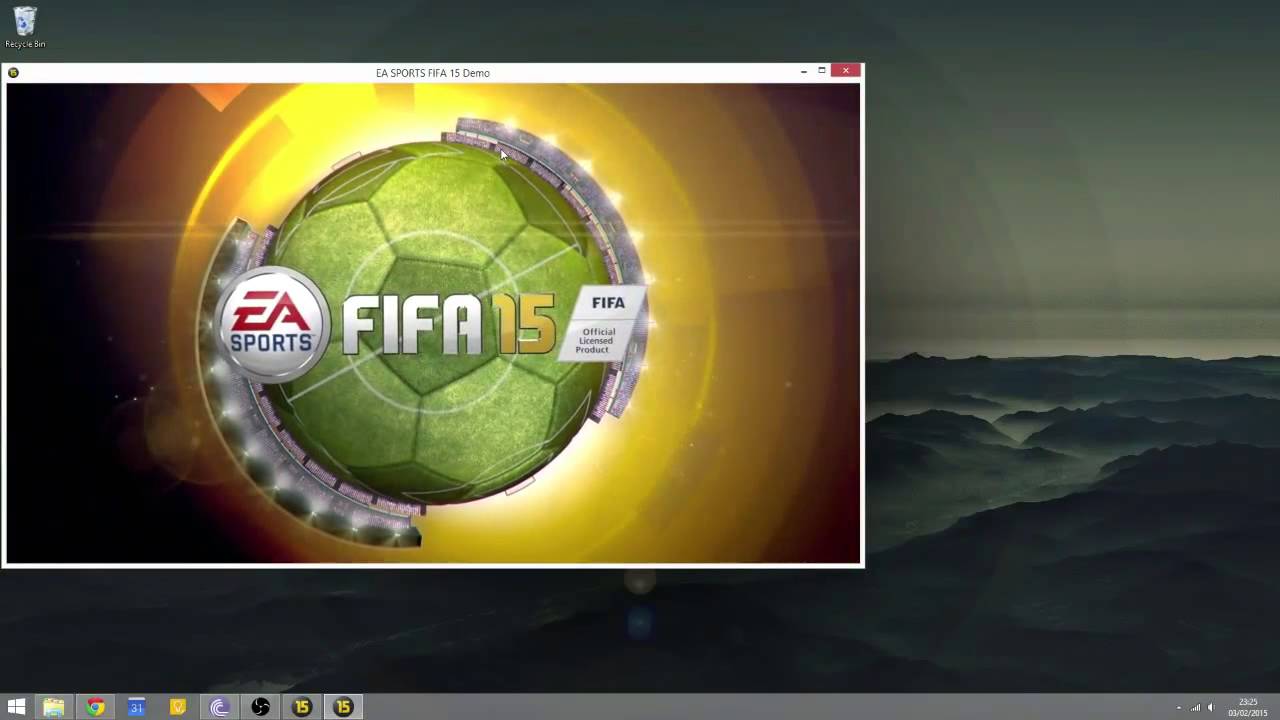Click the FIFA 15 Demo window title icon
Screen dimensions: 1280x720
13,73
